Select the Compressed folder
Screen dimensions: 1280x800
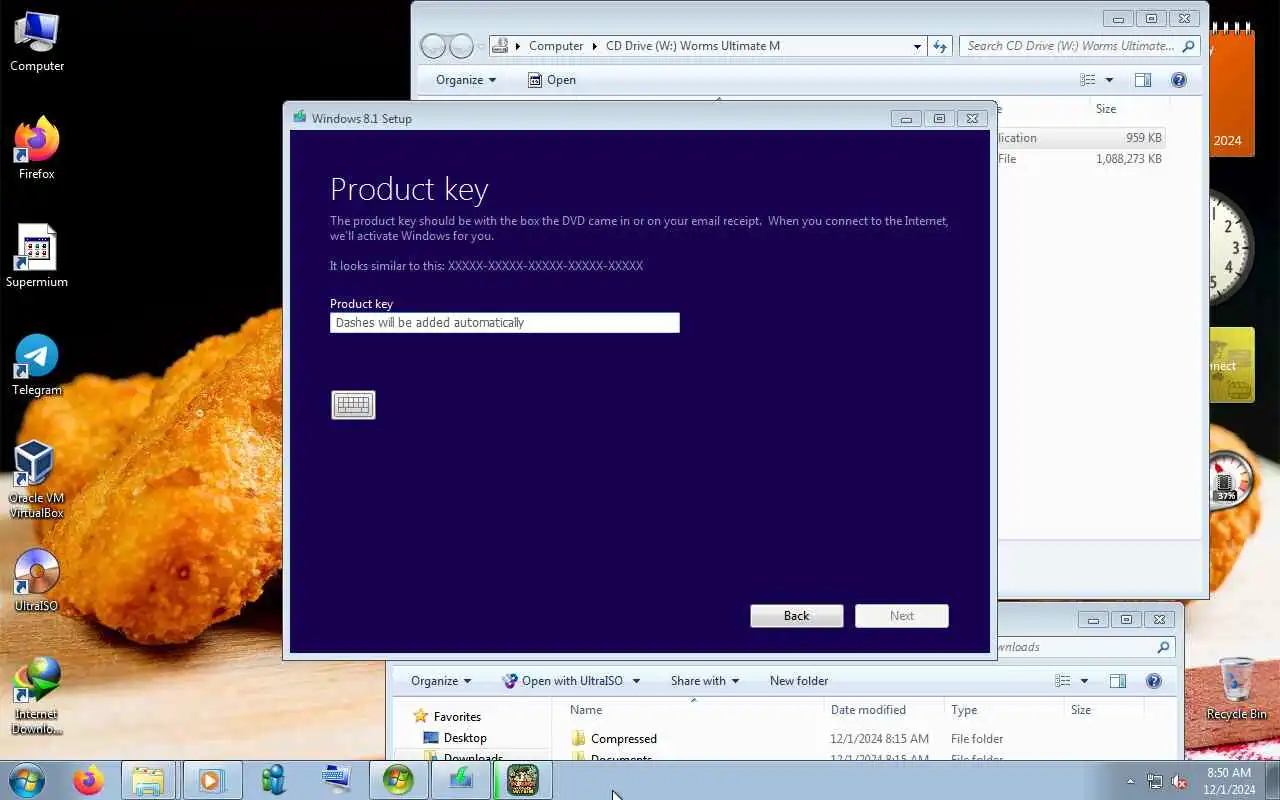[x=624, y=739]
